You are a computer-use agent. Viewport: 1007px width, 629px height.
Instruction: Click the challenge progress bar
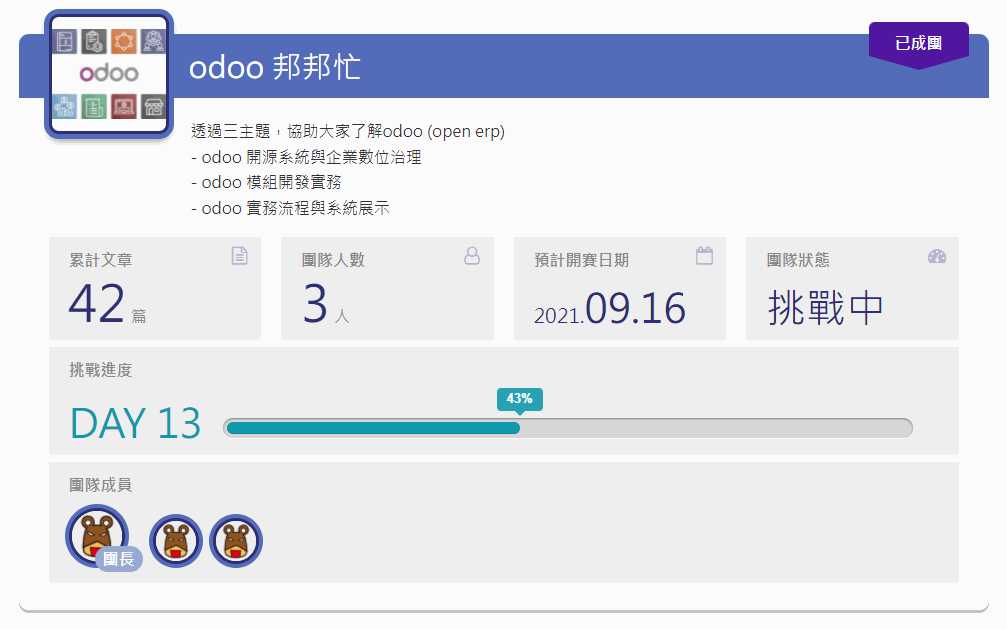[570, 427]
